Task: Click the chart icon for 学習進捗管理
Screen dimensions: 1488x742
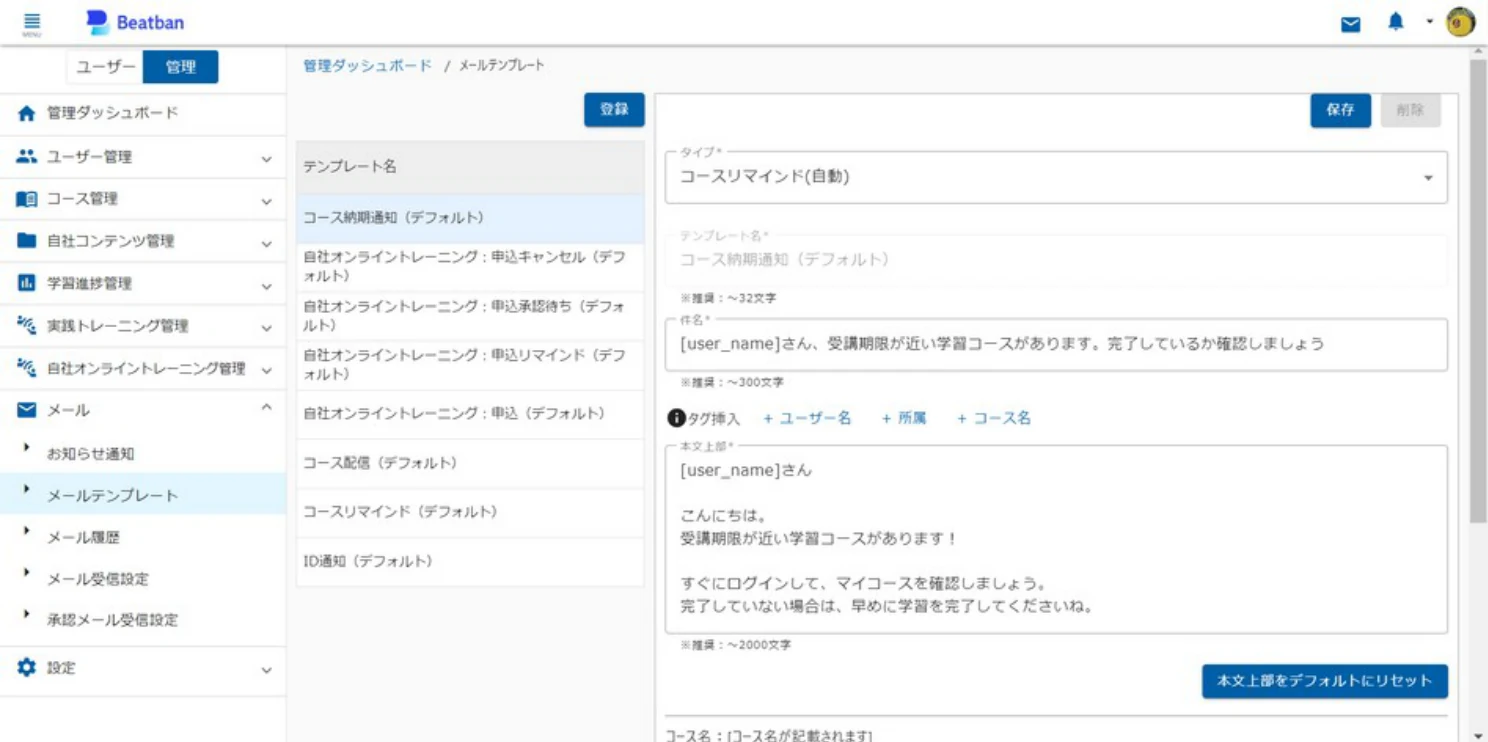Action: [x=27, y=283]
